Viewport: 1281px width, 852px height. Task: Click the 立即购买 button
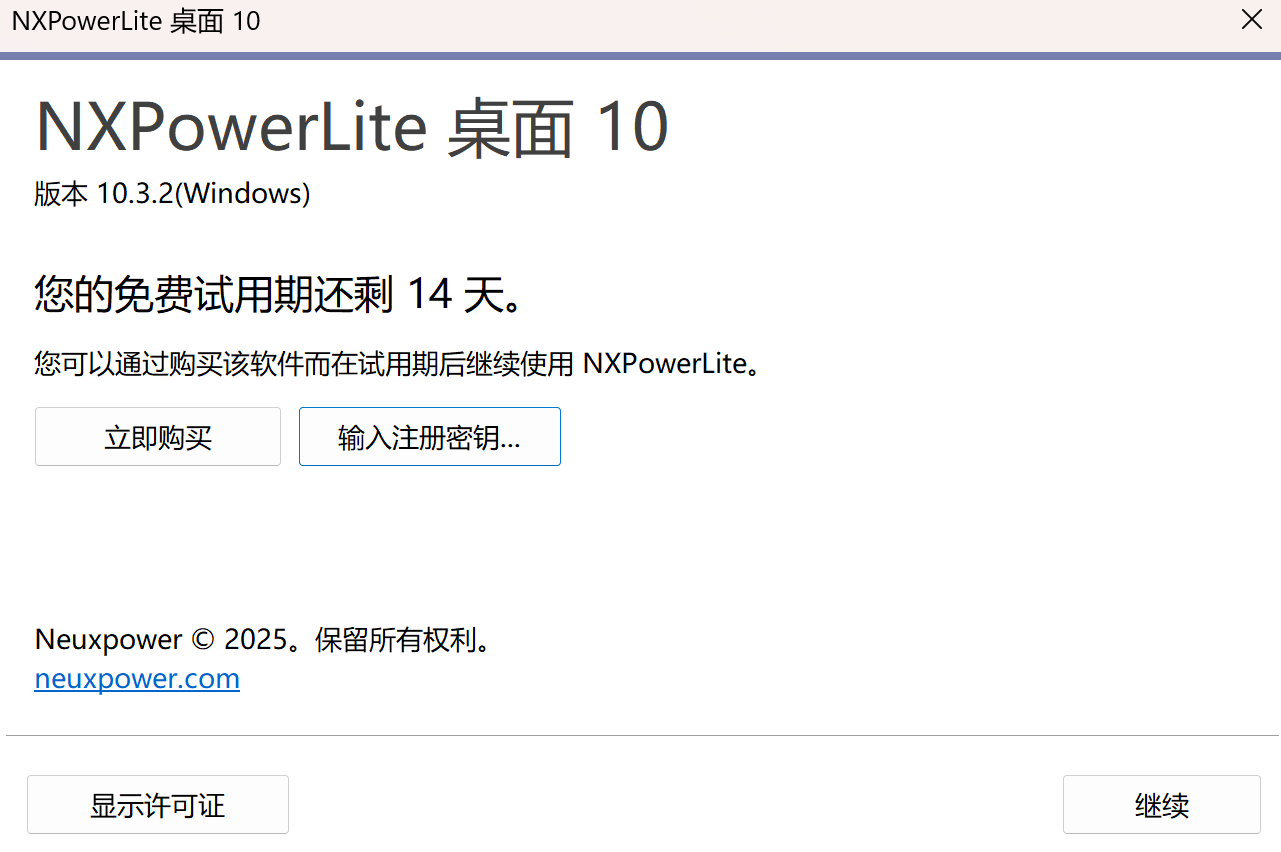click(x=158, y=437)
